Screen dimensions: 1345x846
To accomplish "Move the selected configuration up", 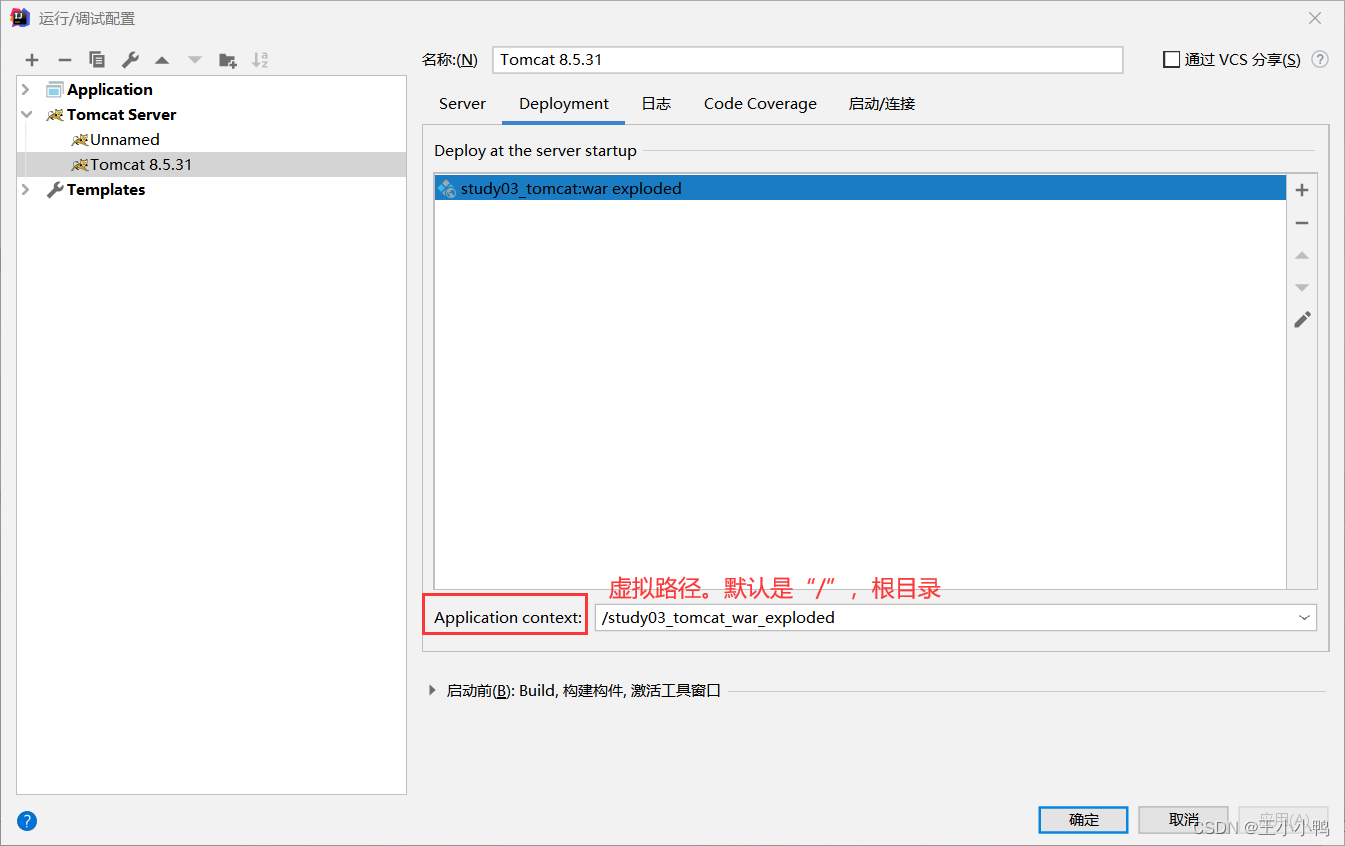I will (161, 59).
